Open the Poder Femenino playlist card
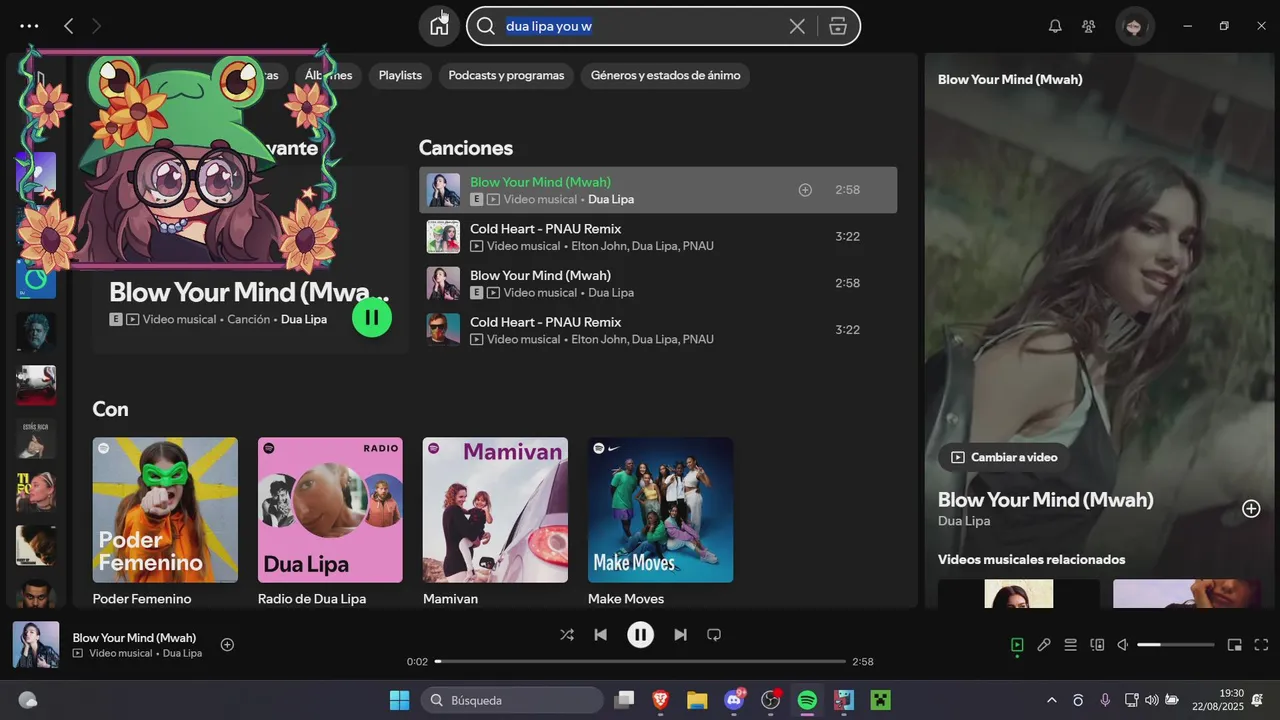Screen dimensions: 1280x720 tap(165, 521)
